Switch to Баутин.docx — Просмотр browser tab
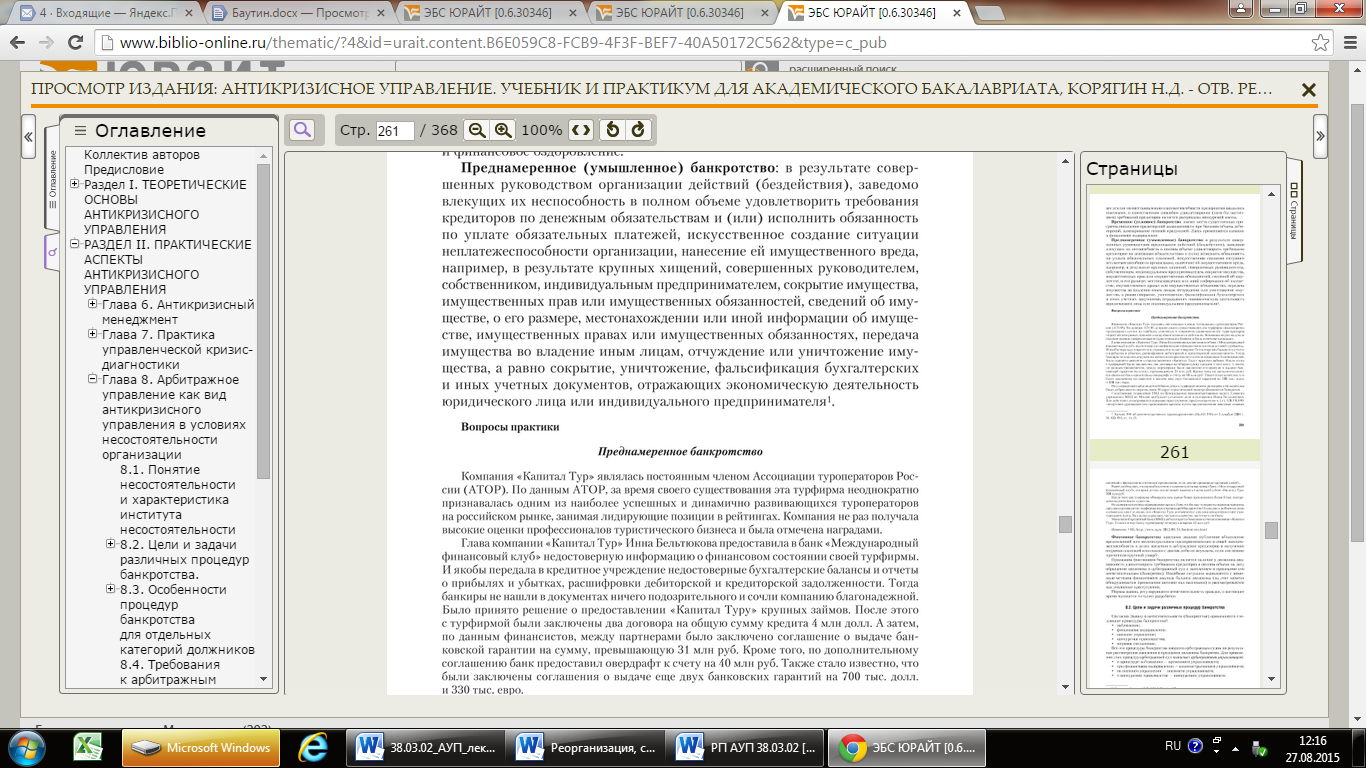The width and height of the screenshot is (1366, 768). click(x=299, y=14)
